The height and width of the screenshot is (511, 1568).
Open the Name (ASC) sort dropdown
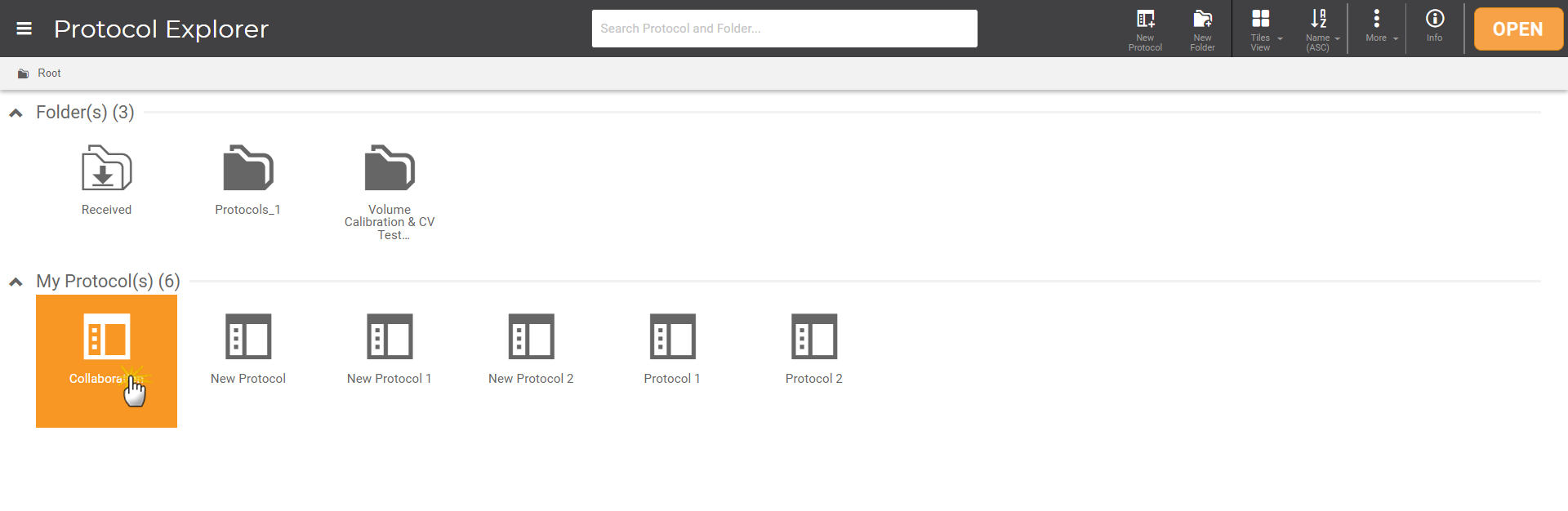(x=1321, y=29)
